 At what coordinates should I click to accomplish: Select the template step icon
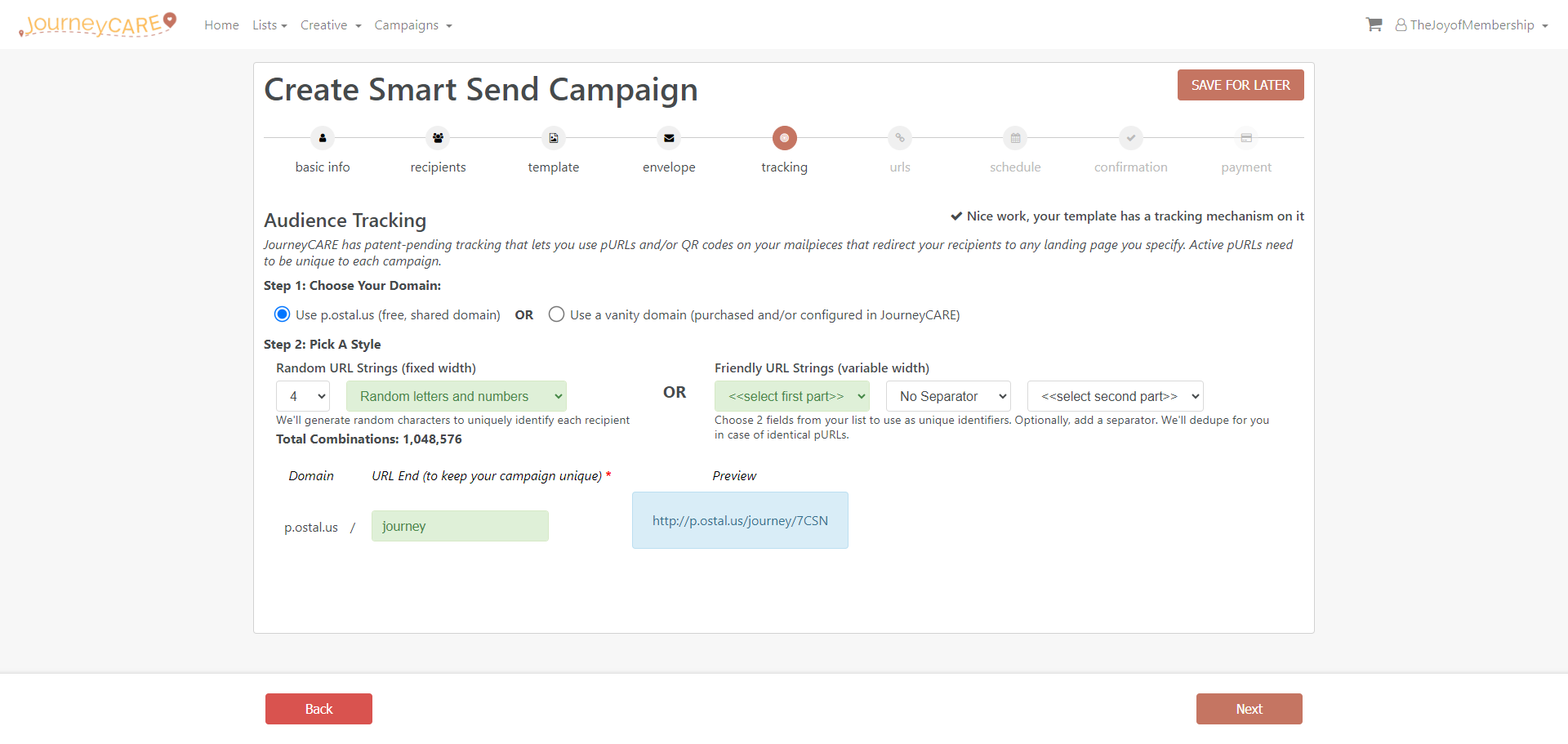(x=554, y=138)
